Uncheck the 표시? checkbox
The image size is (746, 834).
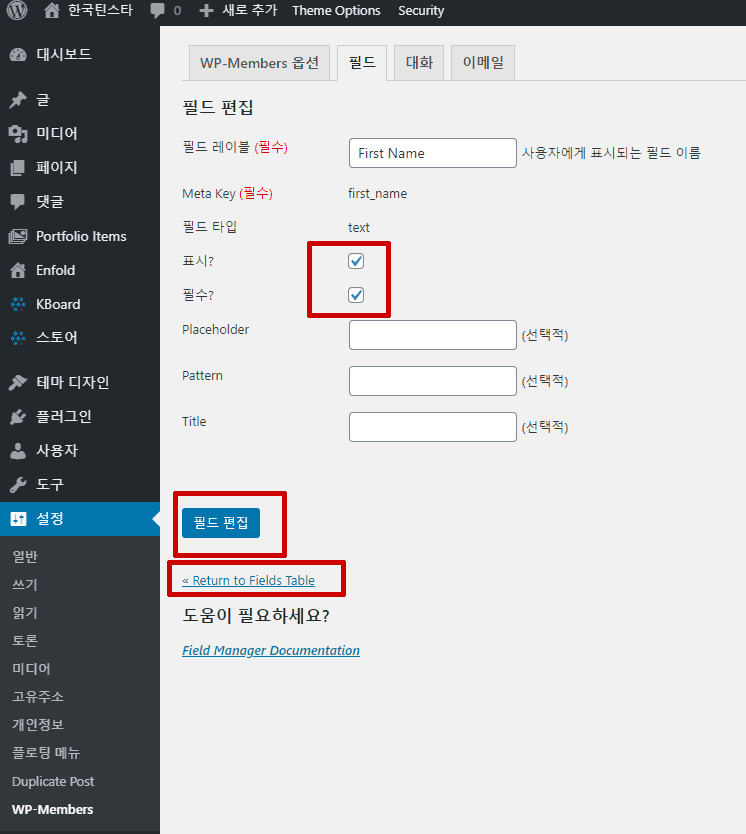pos(356,261)
